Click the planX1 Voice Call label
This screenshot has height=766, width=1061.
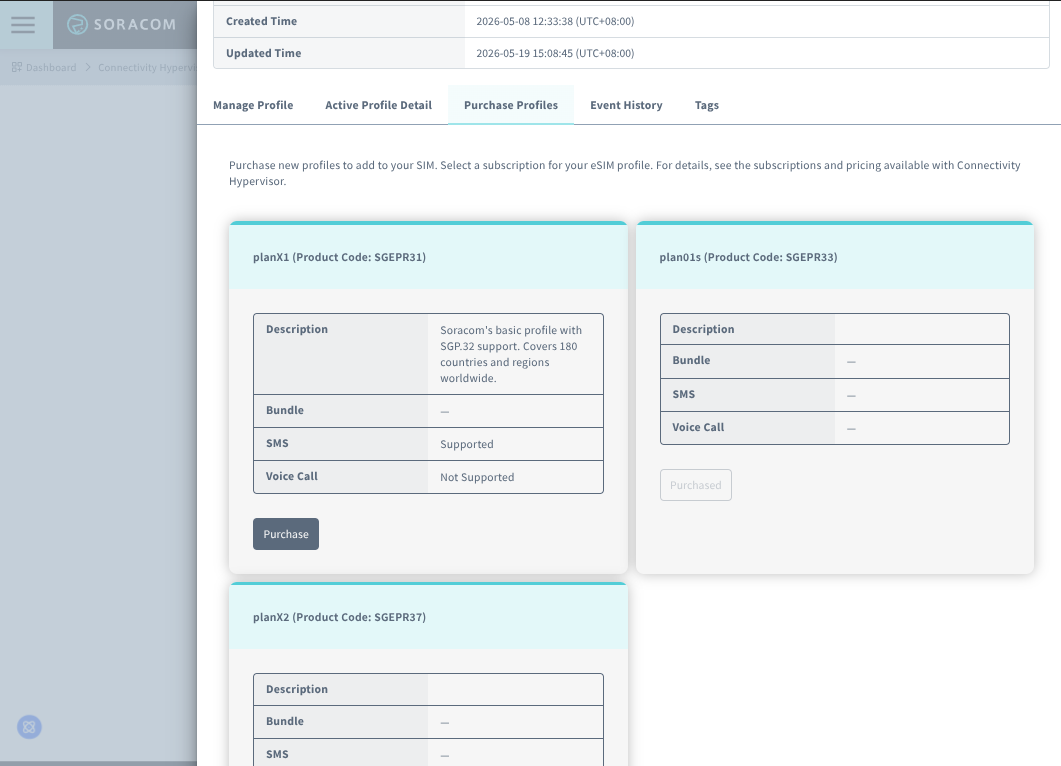click(x=291, y=476)
